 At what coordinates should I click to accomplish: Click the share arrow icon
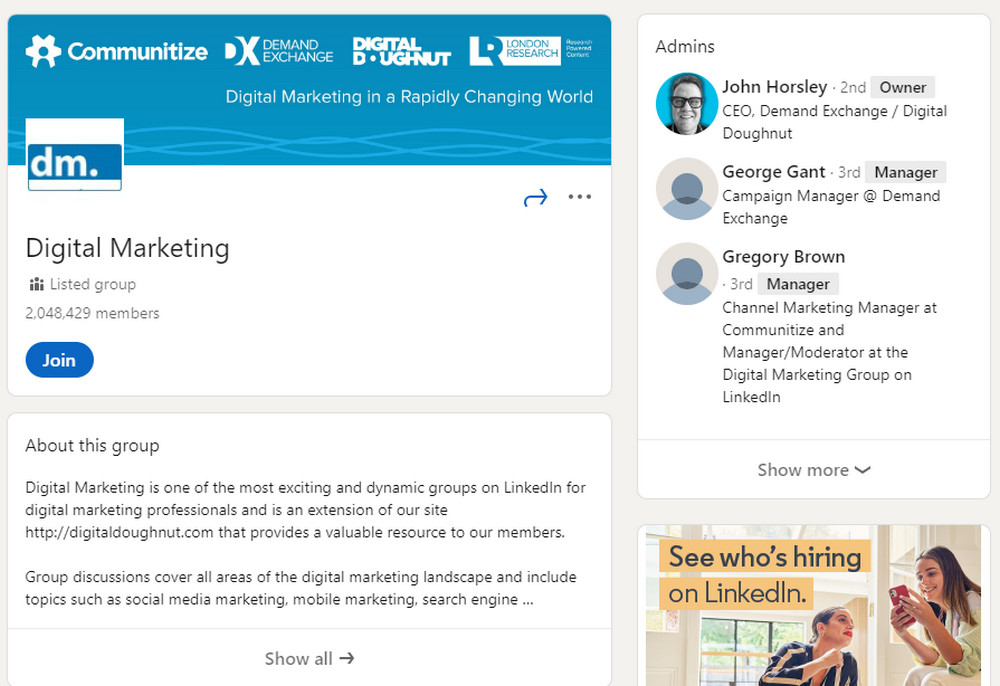pyautogui.click(x=536, y=198)
